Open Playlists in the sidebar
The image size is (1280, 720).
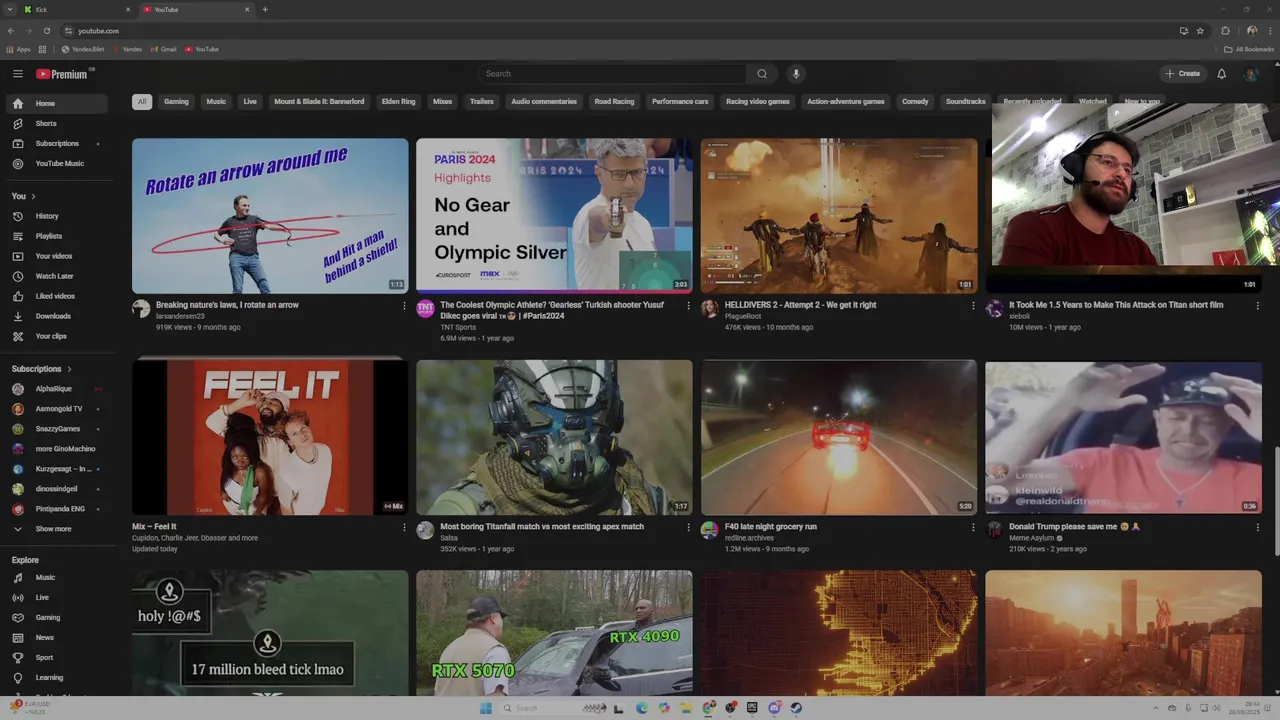point(60,236)
